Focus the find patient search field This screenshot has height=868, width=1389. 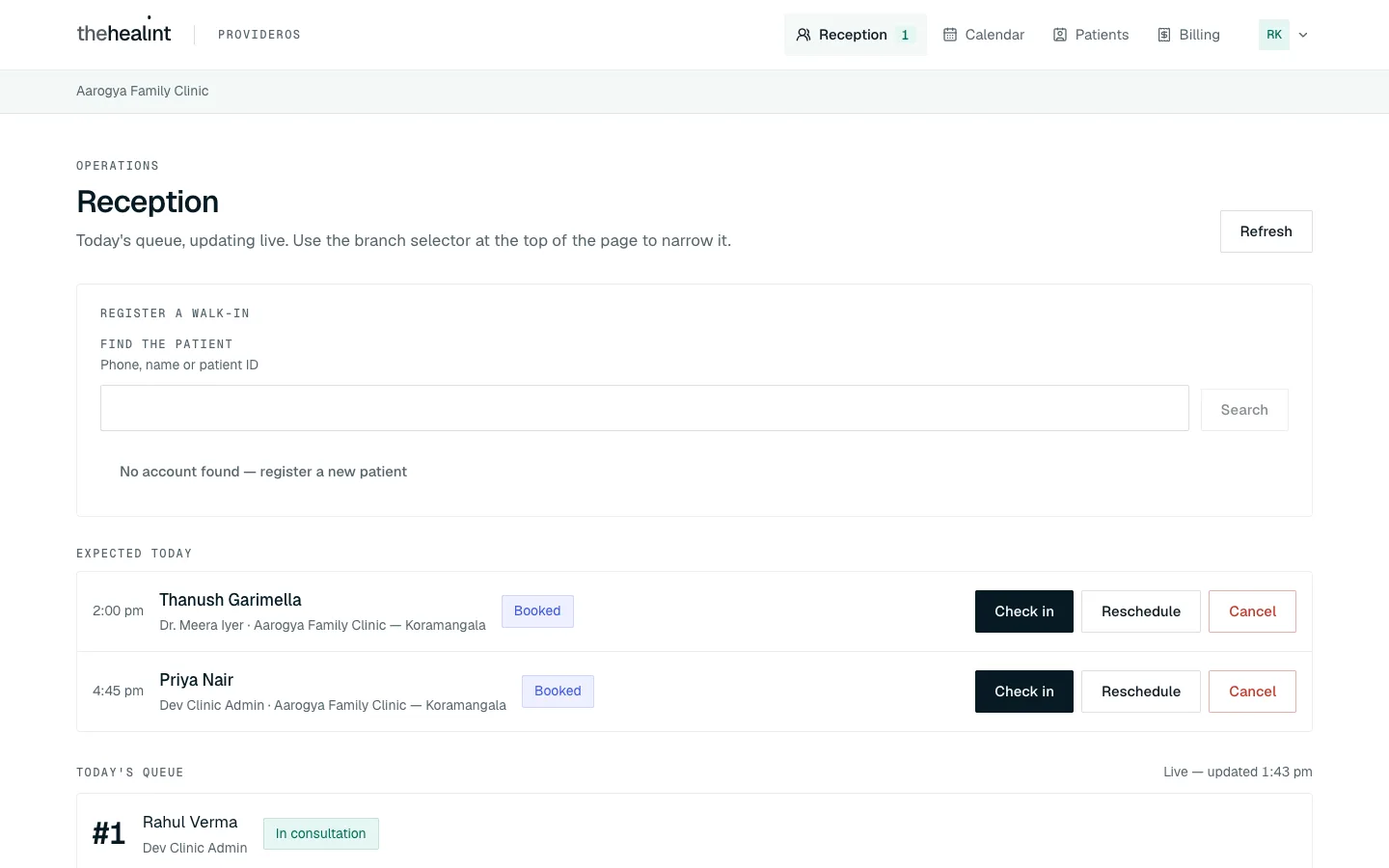pyautogui.click(x=644, y=408)
